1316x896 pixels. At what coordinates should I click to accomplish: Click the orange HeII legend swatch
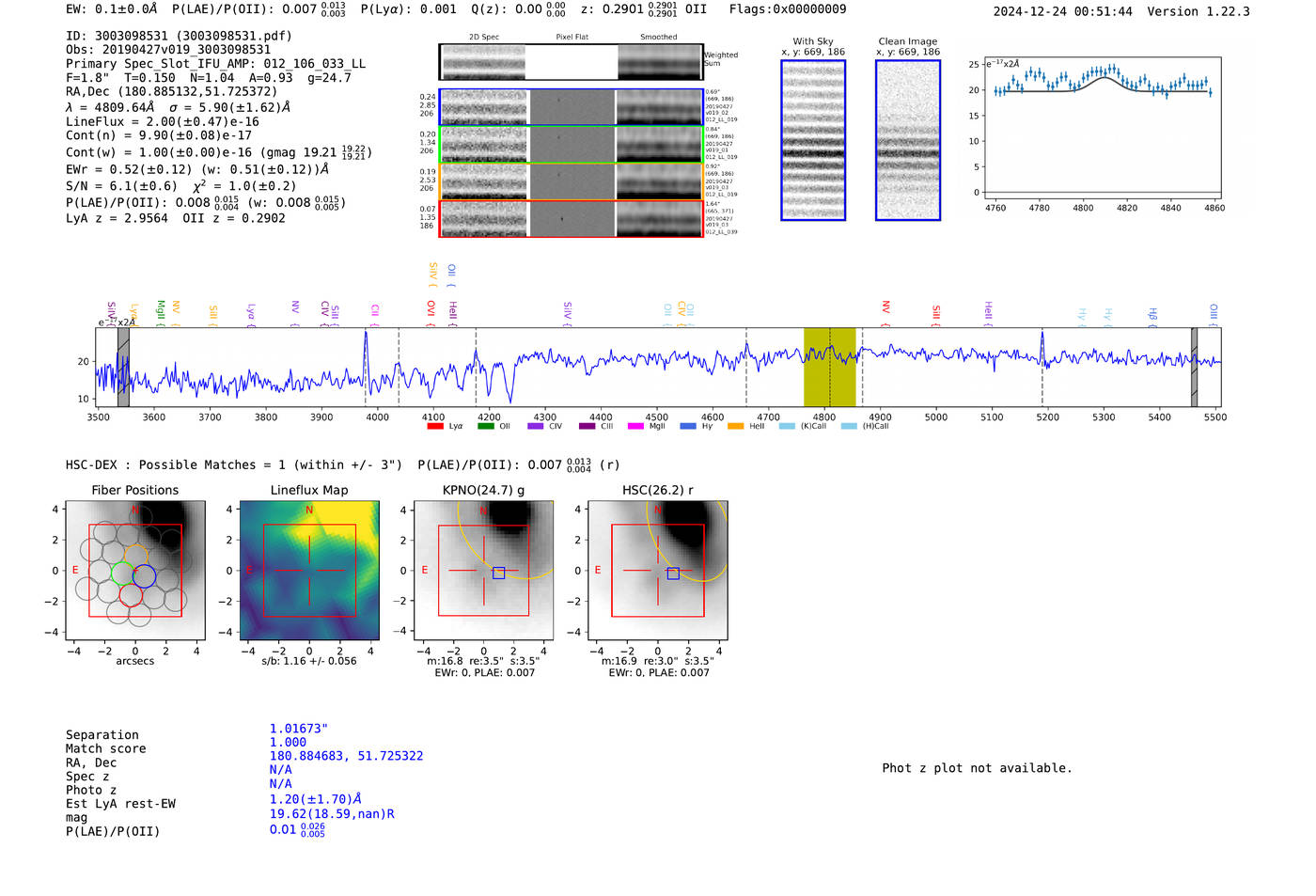coord(735,426)
